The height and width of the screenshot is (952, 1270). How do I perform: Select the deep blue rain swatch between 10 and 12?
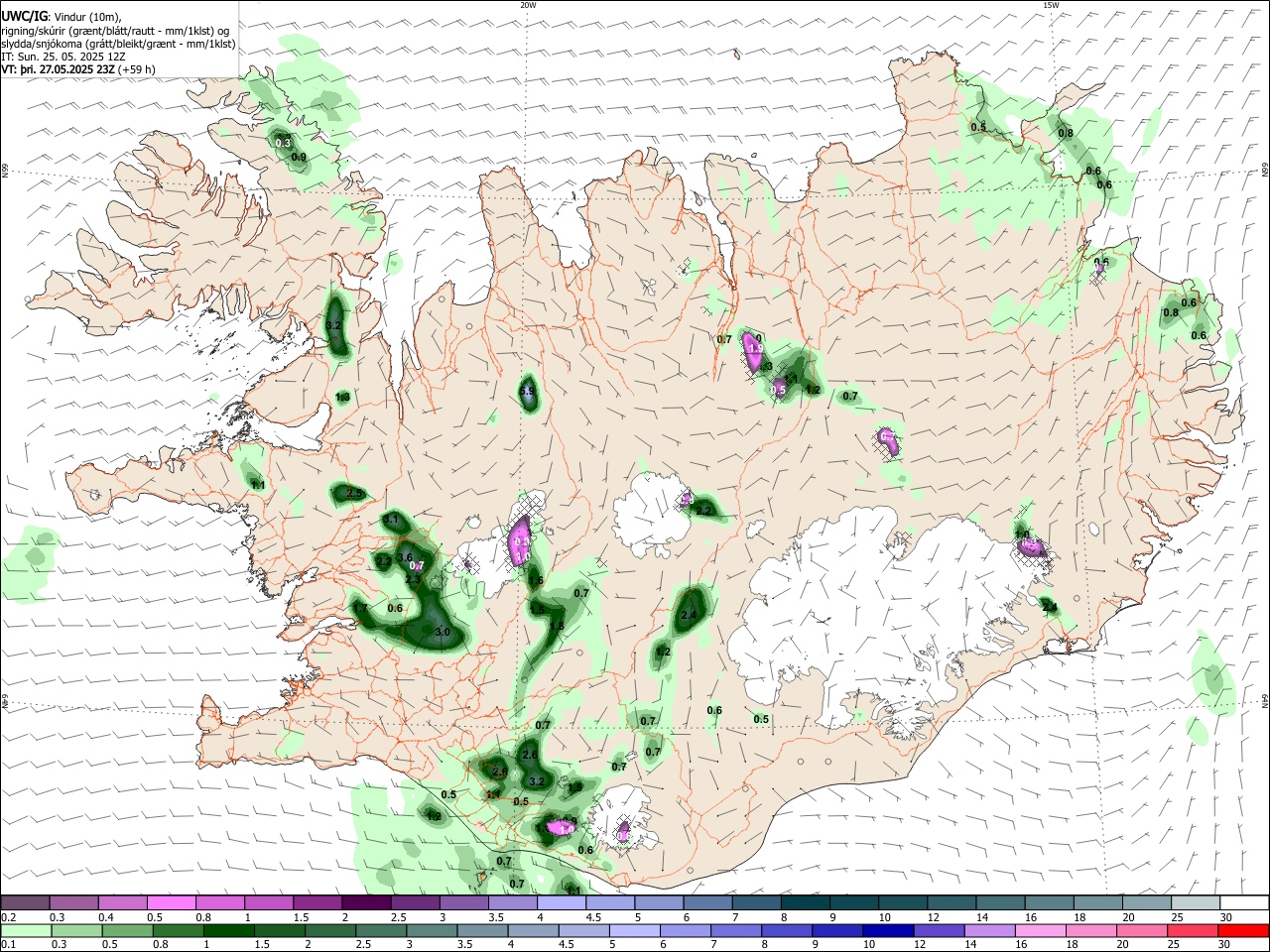889,929
